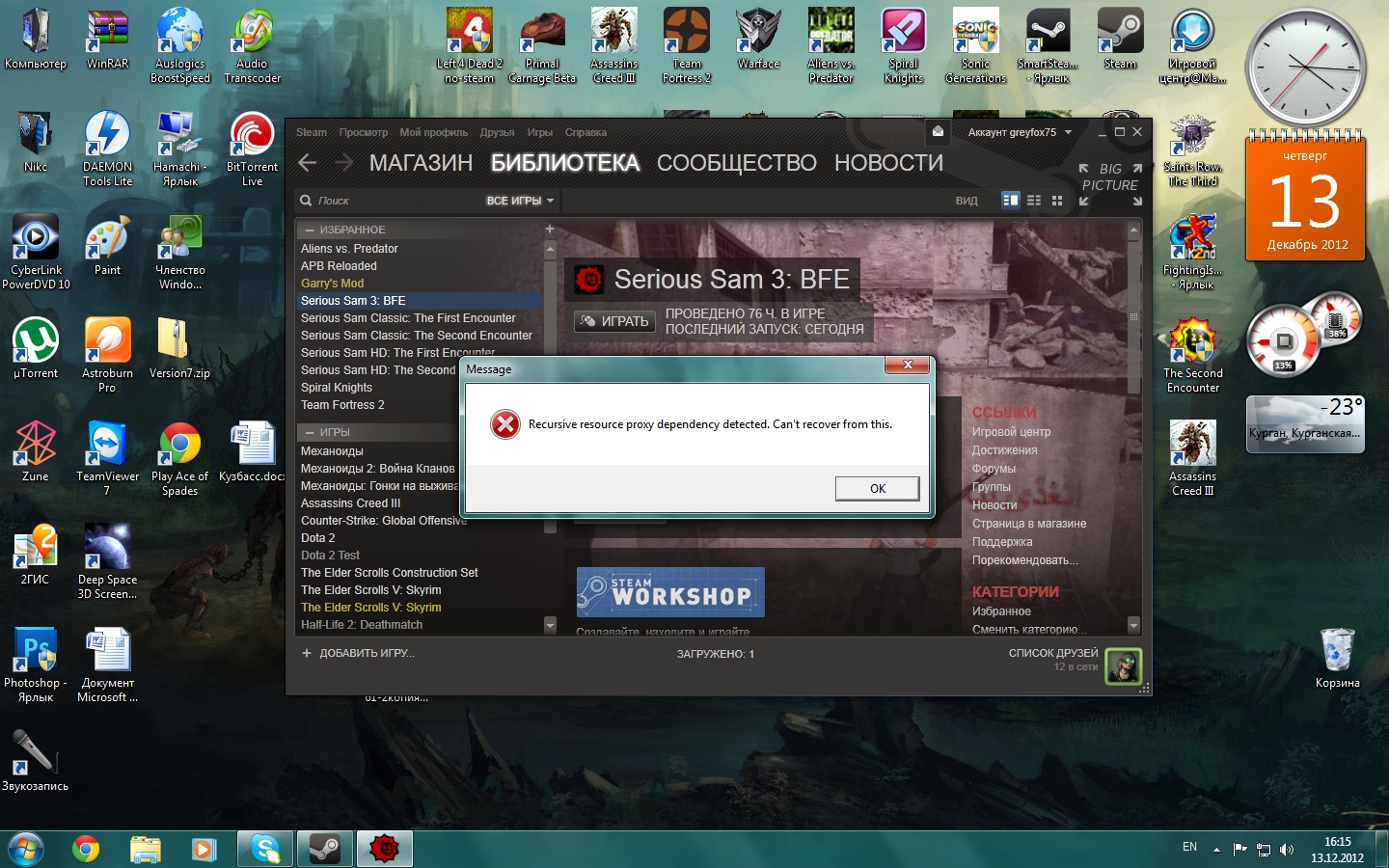Open Корзина recycle bin
1389x868 pixels.
[1337, 657]
